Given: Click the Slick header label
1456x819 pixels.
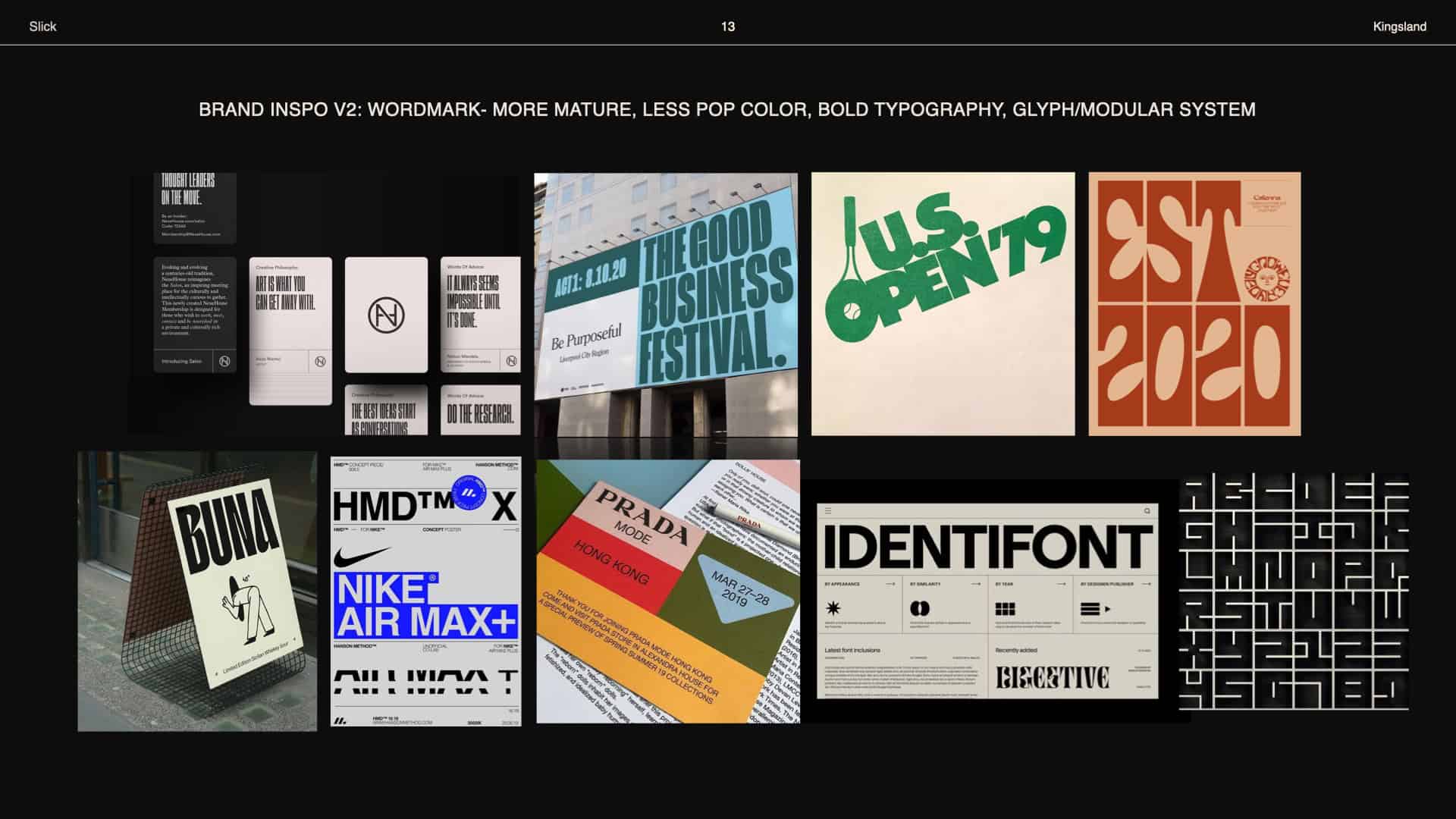Looking at the screenshot, I should (x=42, y=27).
